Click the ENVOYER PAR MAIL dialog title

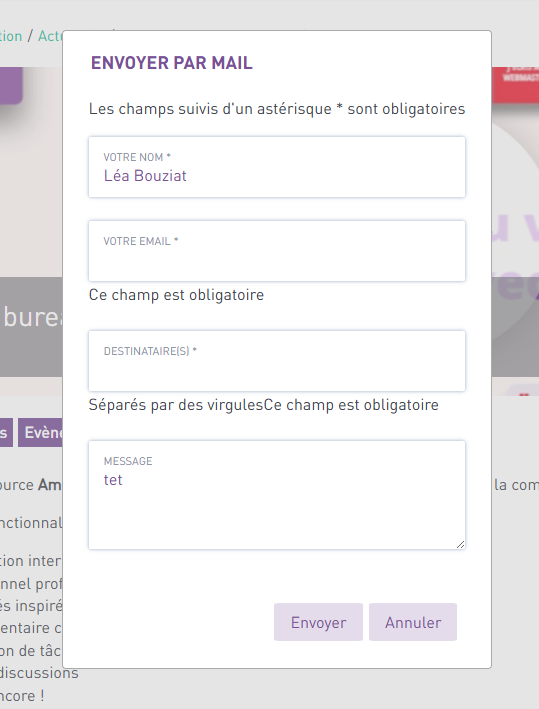[x=171, y=62]
